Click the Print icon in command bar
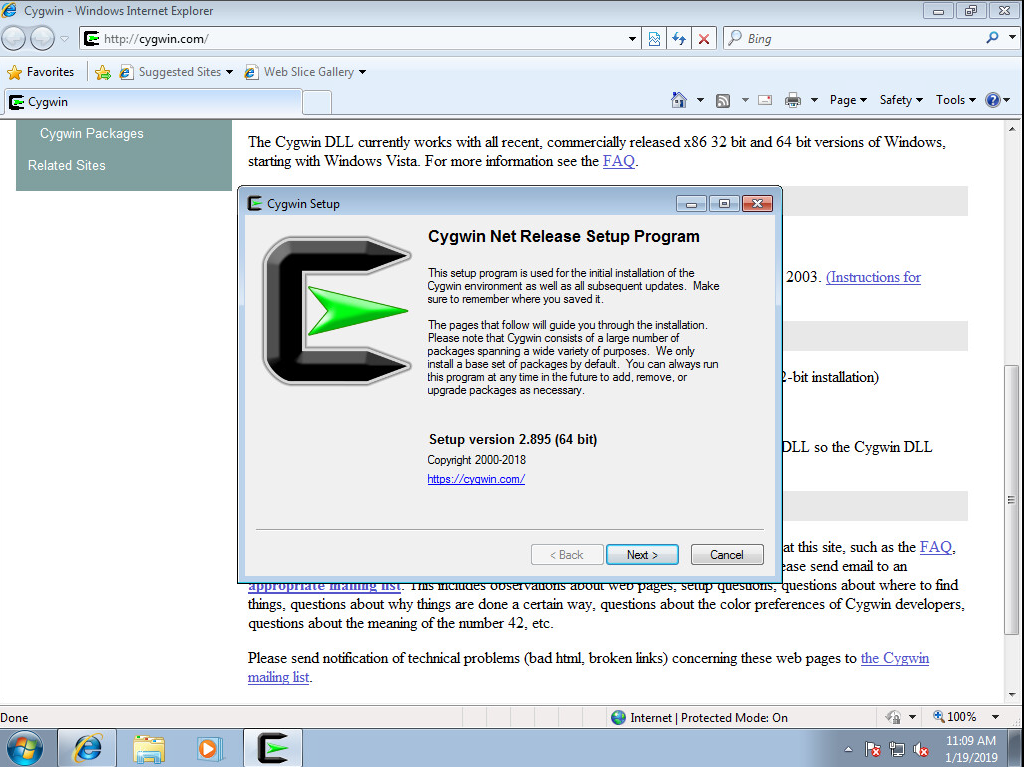Image resolution: width=1024 pixels, height=767 pixels. click(793, 100)
